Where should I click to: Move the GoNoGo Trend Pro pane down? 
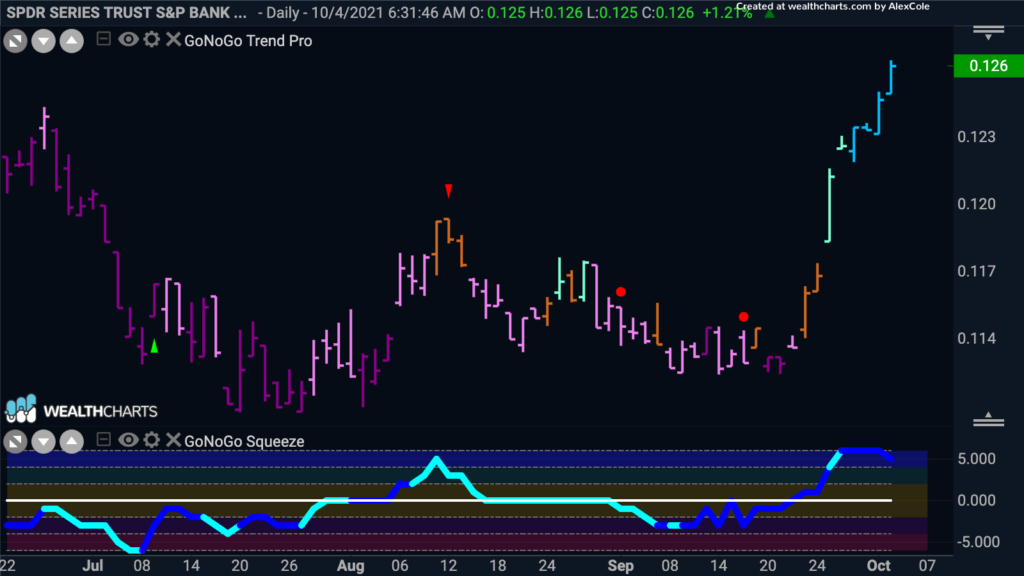pos(43,41)
